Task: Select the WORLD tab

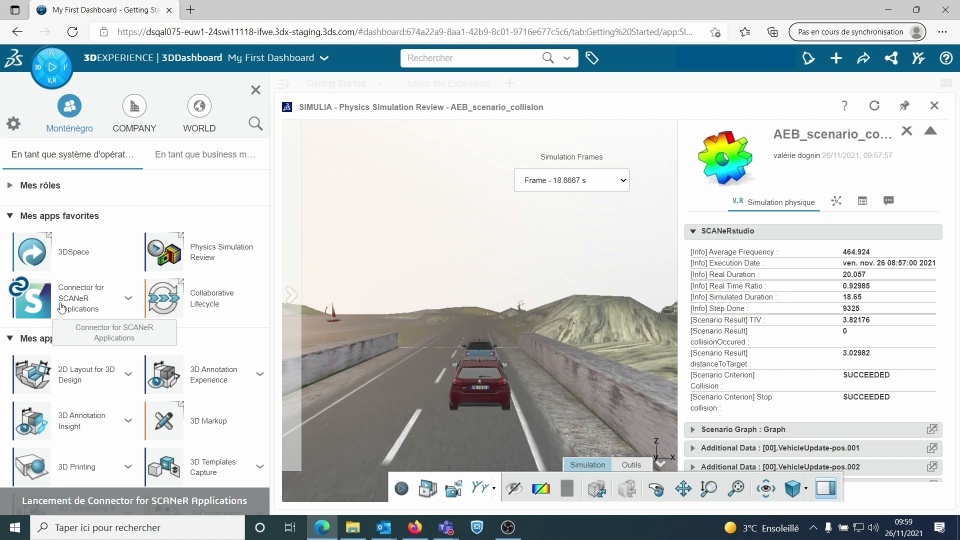Action: [x=199, y=114]
